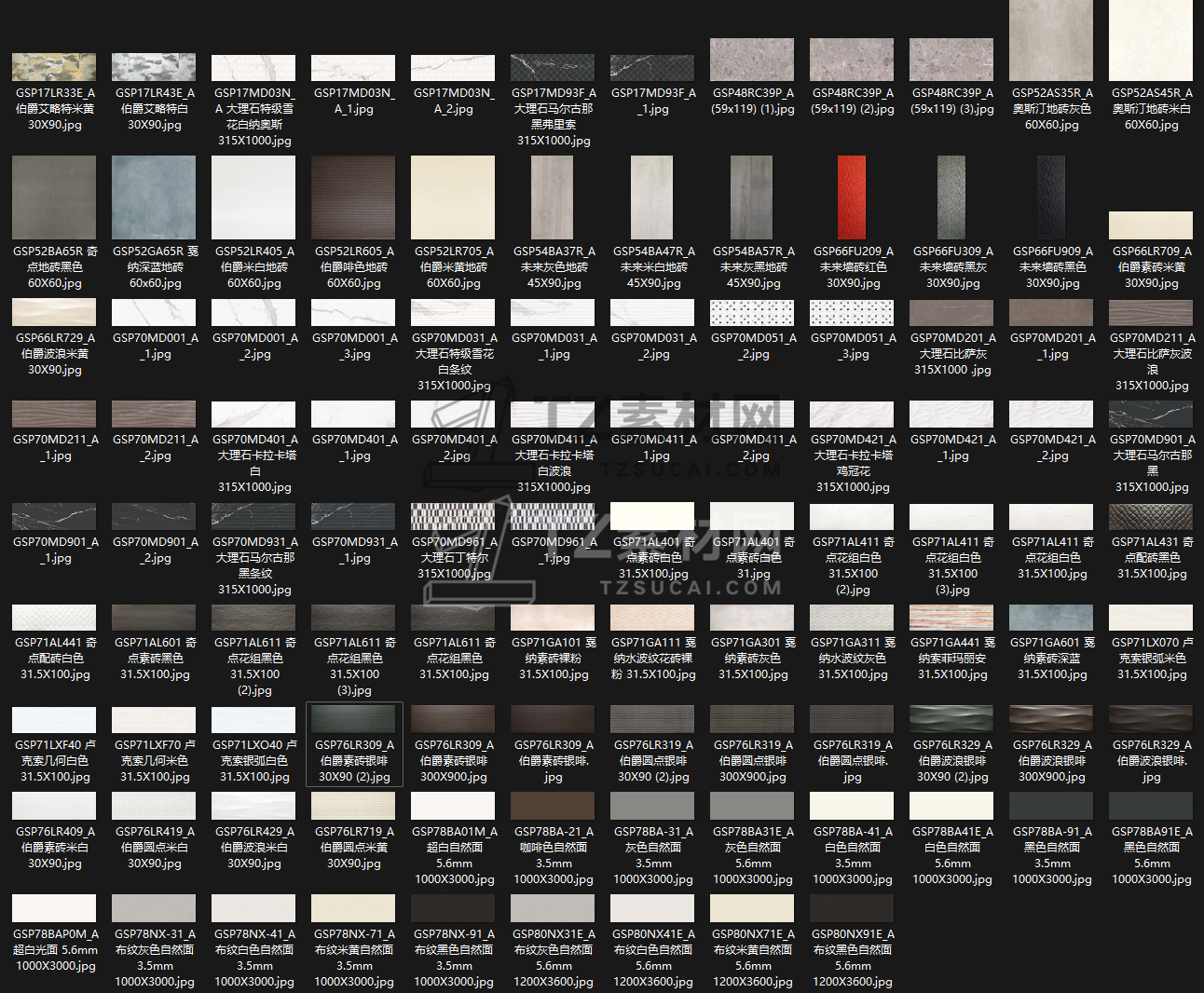The image size is (1204, 993).
Task: Select the GSP76LR719_A 伯爵圆点米黄 thumbnail
Action: click(353, 806)
